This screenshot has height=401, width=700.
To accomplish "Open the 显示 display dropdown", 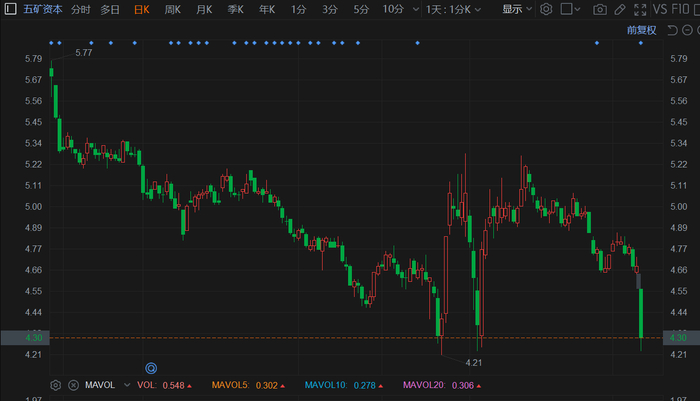I will 517,9.
